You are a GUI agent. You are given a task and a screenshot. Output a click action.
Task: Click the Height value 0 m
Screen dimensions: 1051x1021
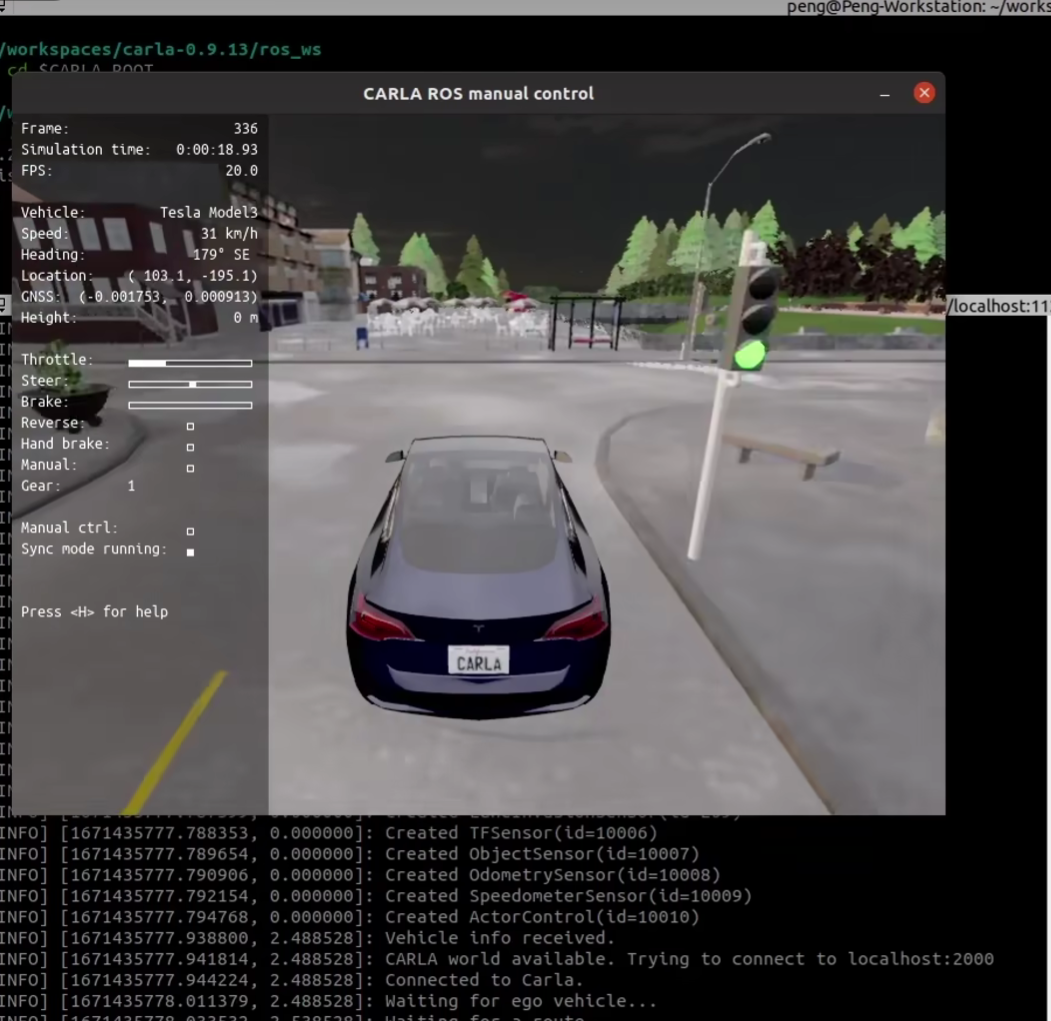(245, 318)
